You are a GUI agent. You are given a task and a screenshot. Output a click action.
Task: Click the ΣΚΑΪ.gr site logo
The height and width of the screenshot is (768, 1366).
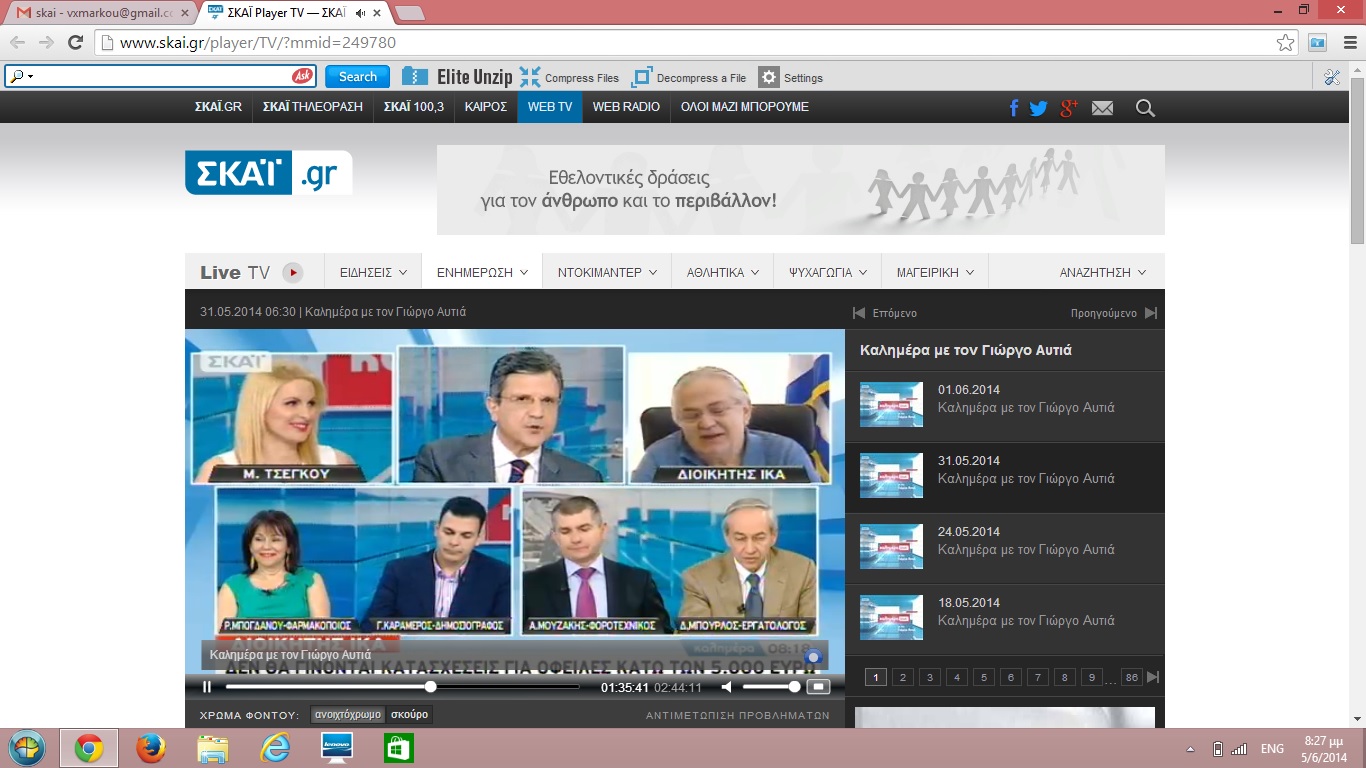coord(268,172)
